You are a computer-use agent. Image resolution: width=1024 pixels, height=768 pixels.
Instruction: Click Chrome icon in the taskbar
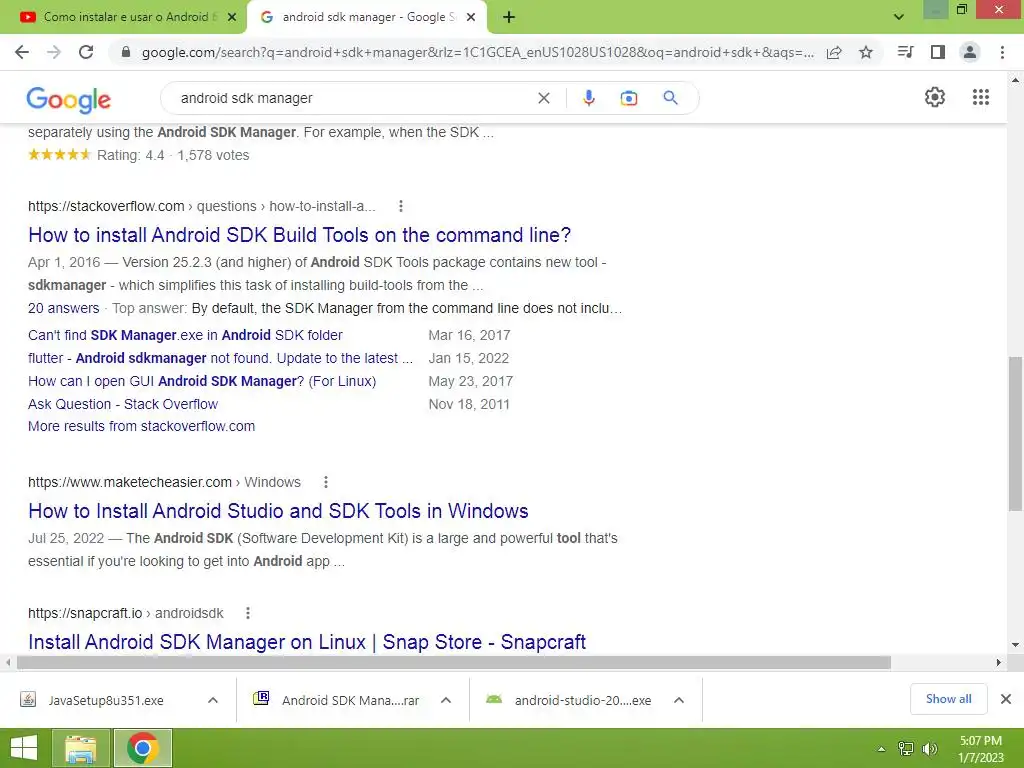click(143, 748)
